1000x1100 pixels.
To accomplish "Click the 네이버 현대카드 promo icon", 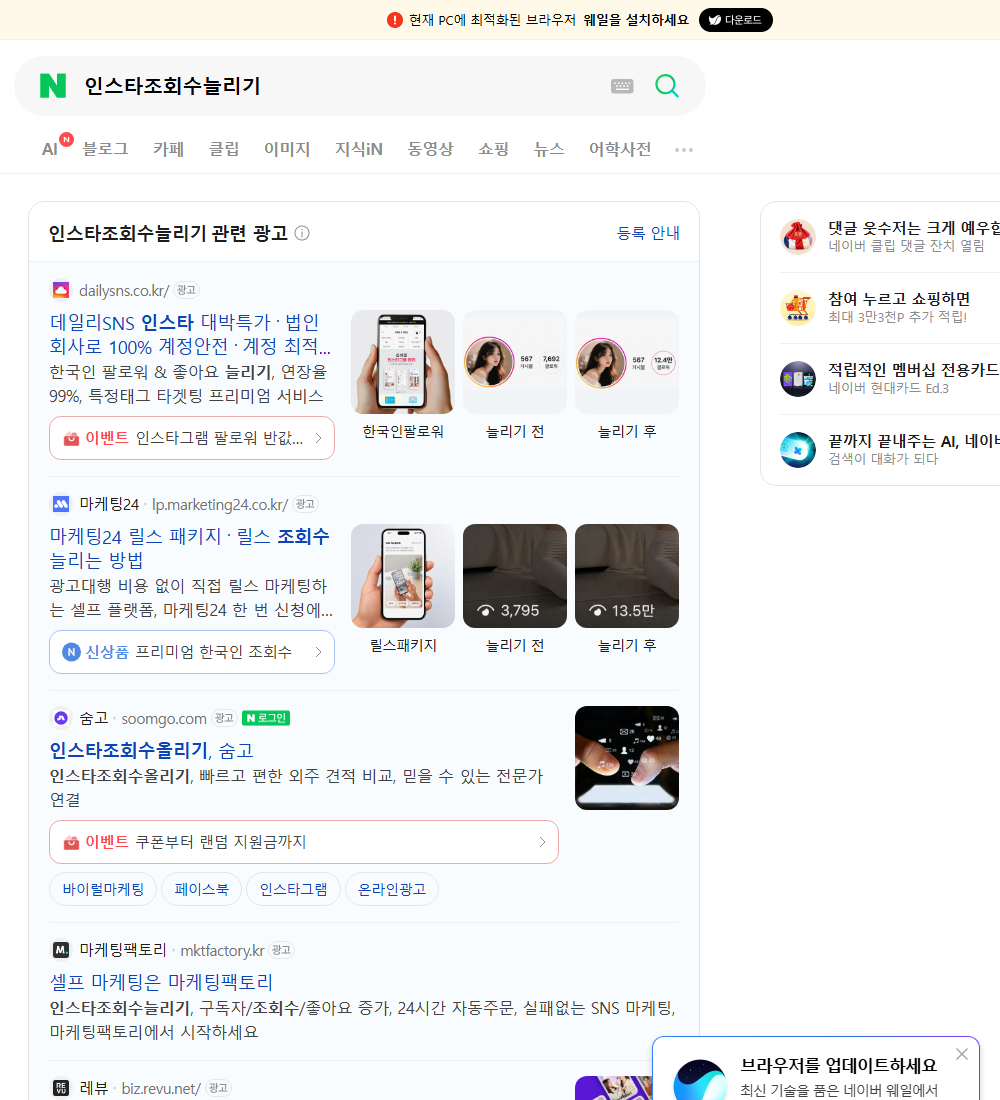I will point(798,379).
